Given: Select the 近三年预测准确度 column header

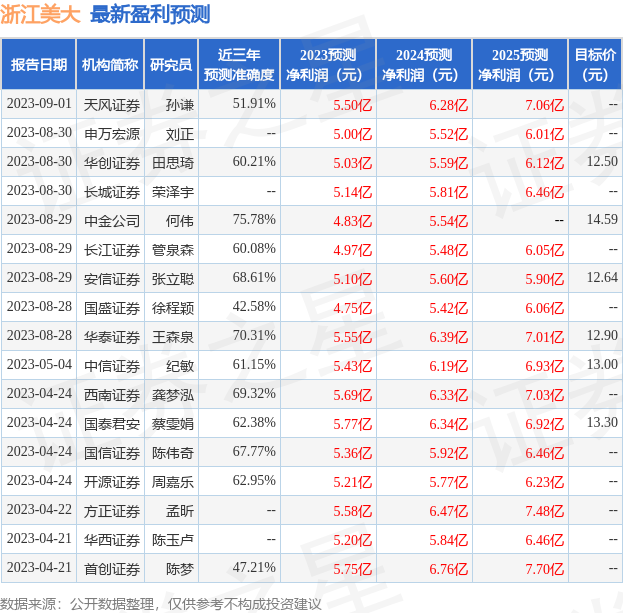Looking at the screenshot, I should [x=239, y=64].
